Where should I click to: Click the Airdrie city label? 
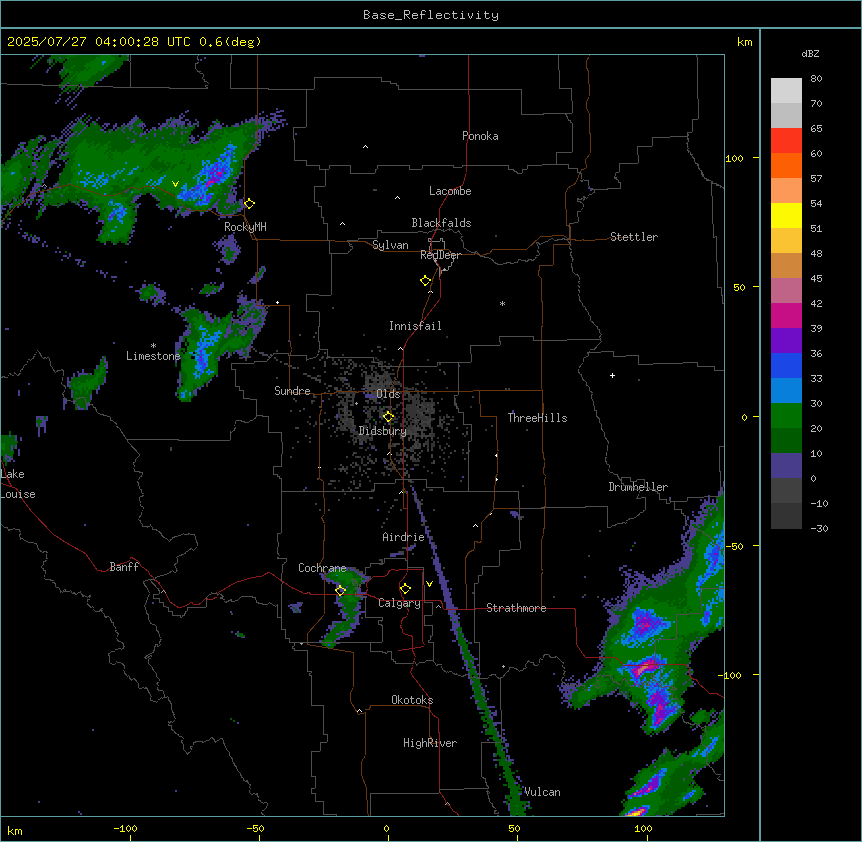point(403,537)
